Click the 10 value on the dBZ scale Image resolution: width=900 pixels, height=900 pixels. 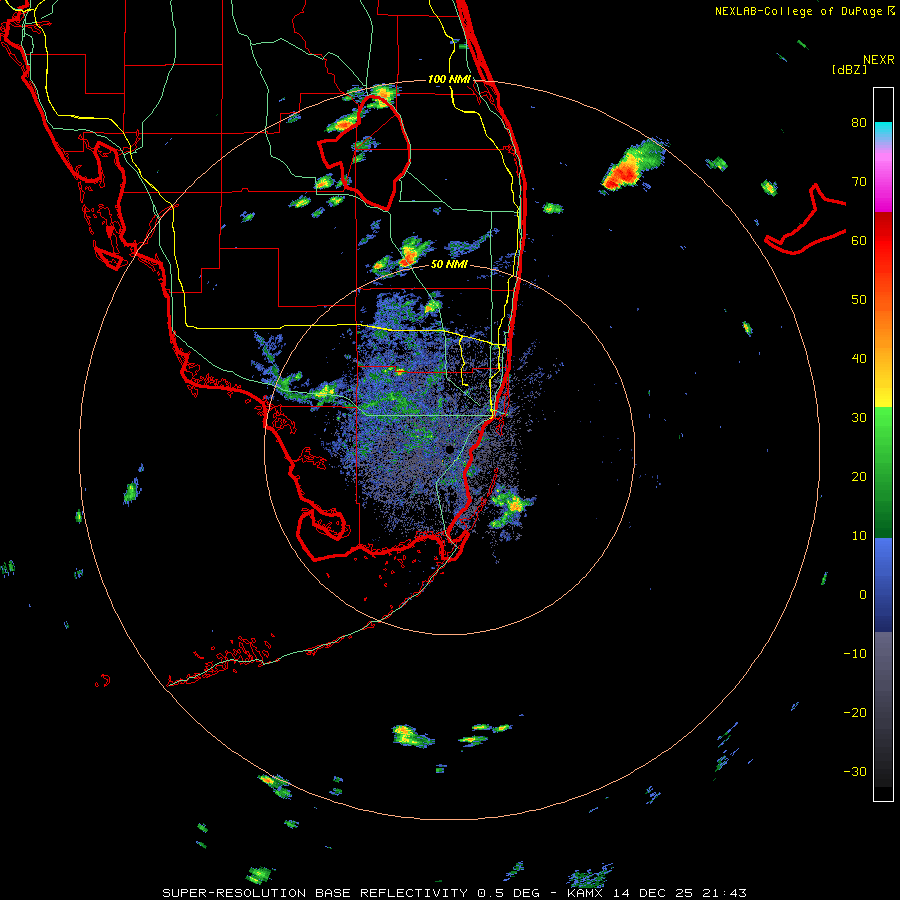[859, 536]
